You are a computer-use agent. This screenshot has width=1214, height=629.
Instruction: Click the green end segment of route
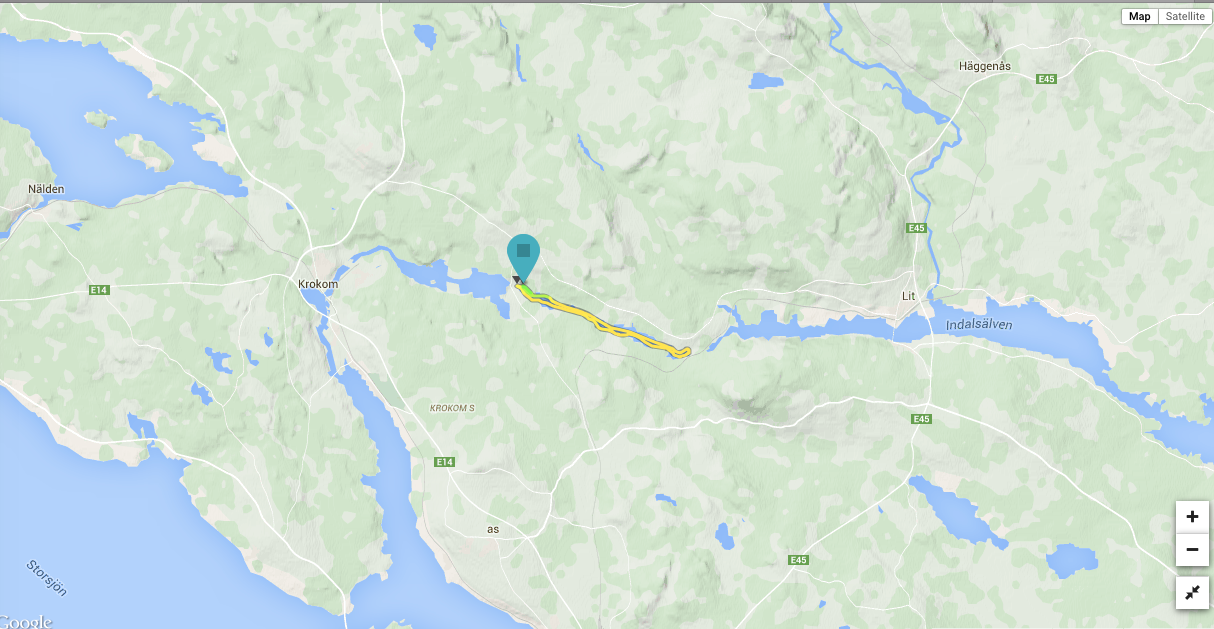527,291
